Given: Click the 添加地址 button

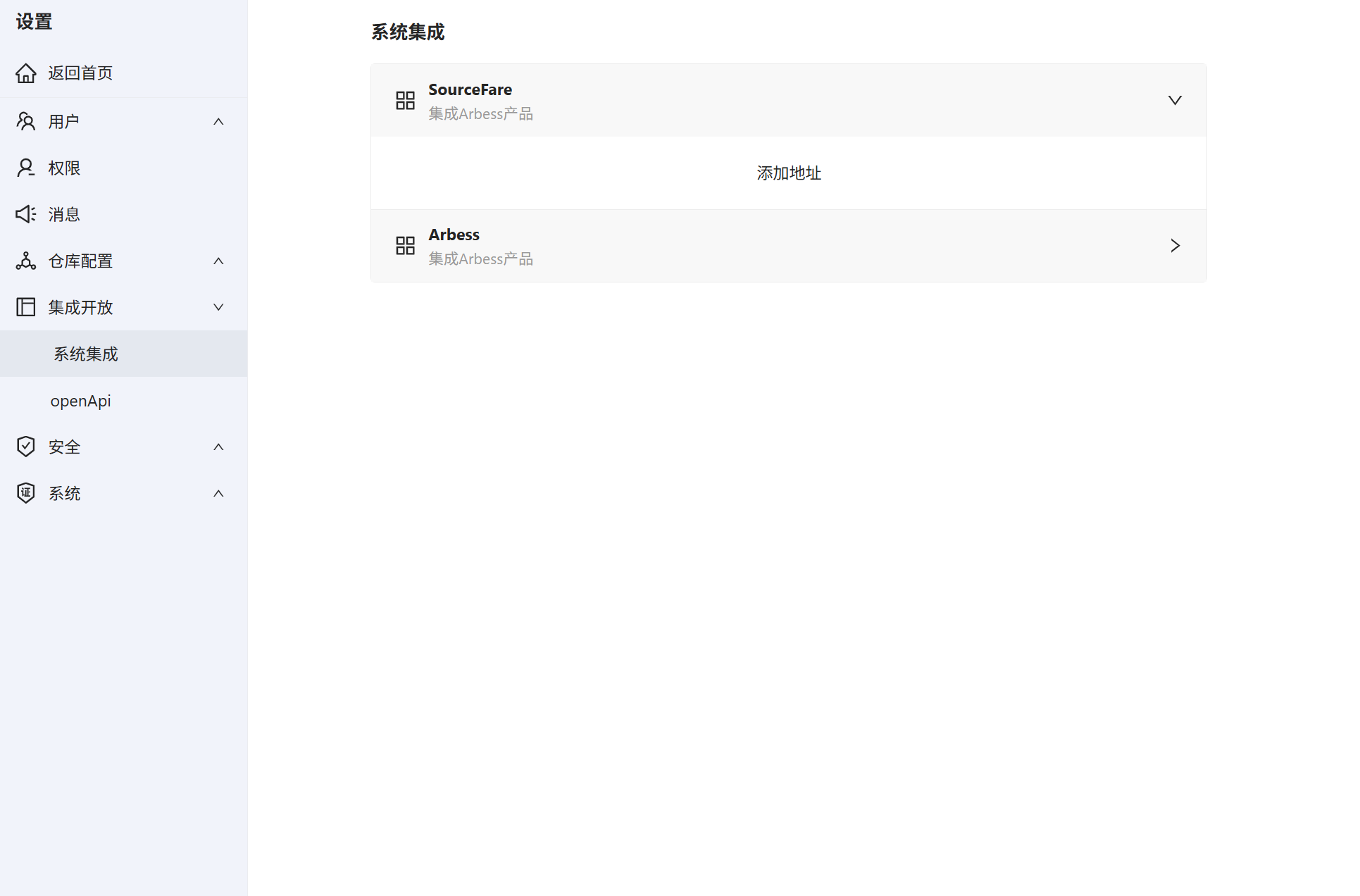Looking at the screenshot, I should [789, 173].
